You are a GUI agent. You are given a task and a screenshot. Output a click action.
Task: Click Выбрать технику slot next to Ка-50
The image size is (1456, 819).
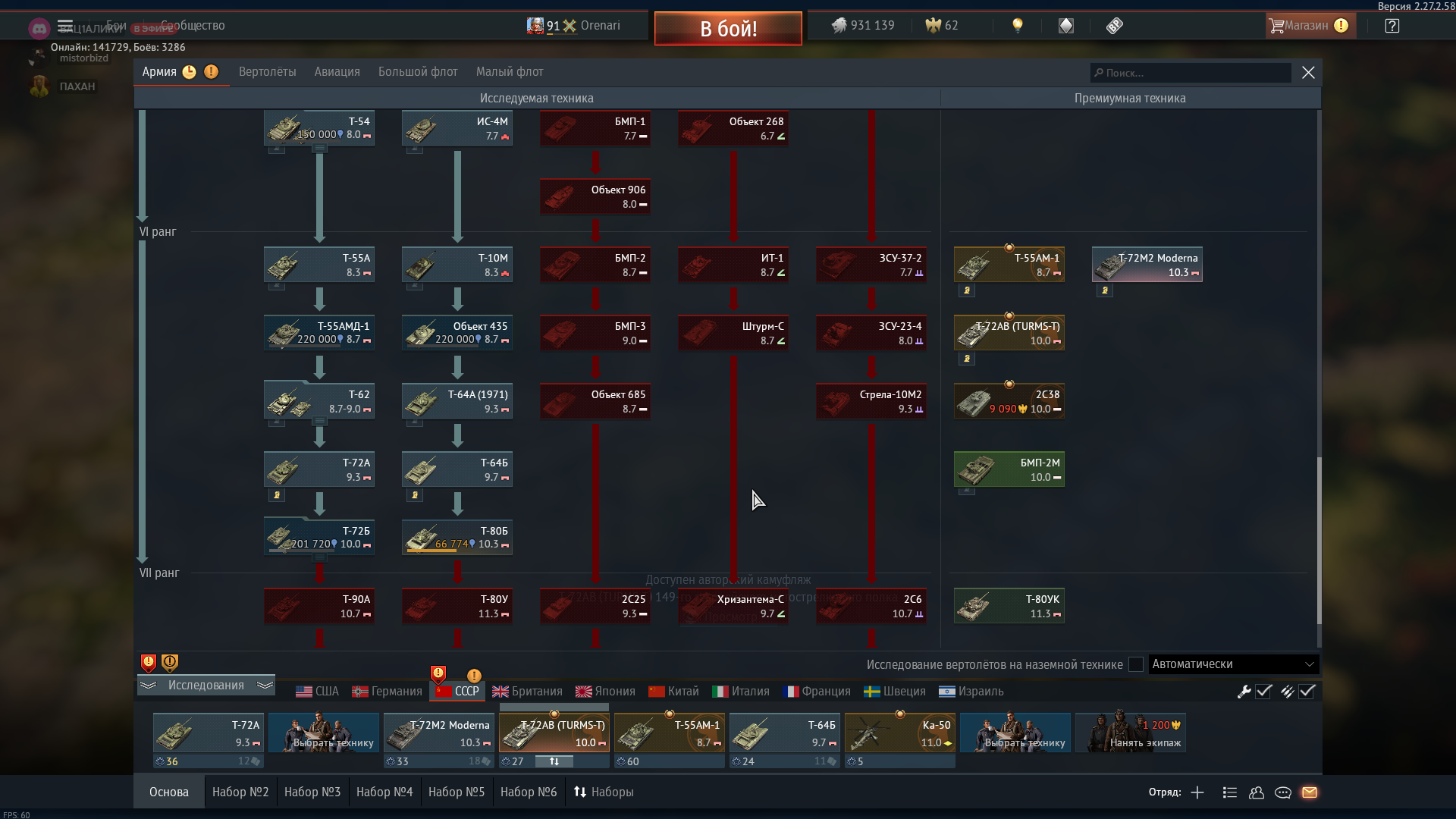point(1015,733)
